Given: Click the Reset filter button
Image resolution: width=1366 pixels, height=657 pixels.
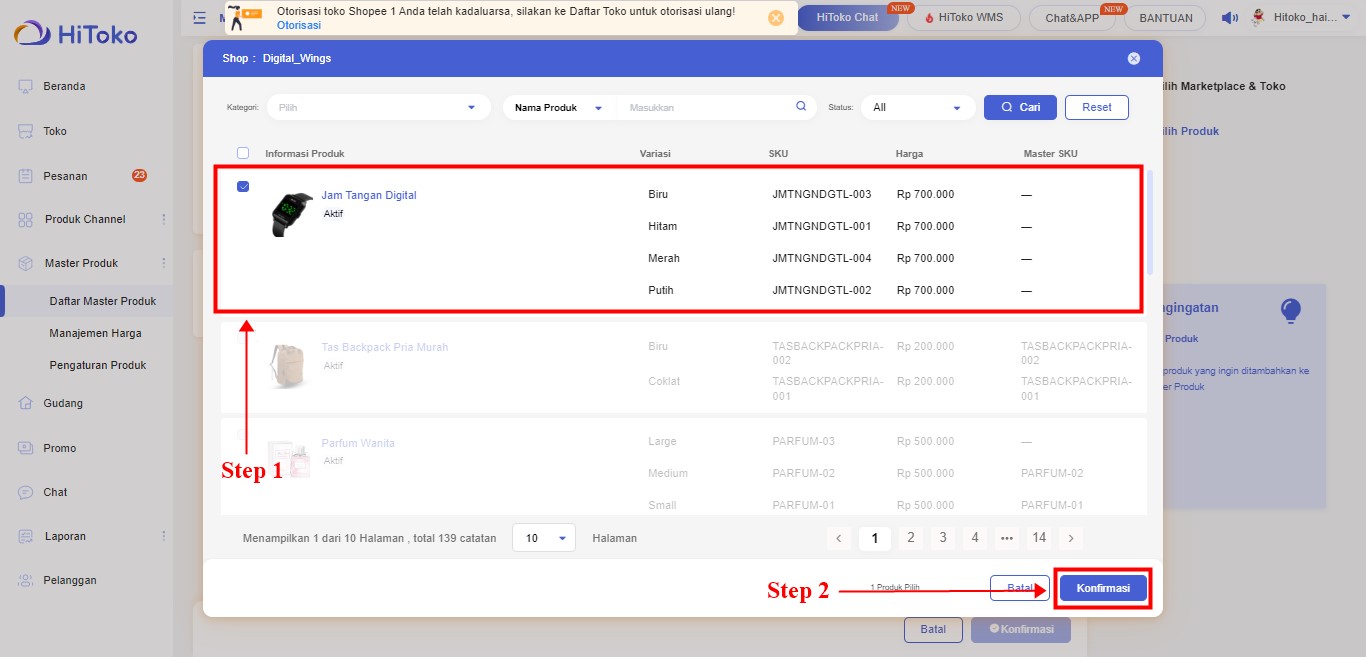Looking at the screenshot, I should (x=1096, y=107).
